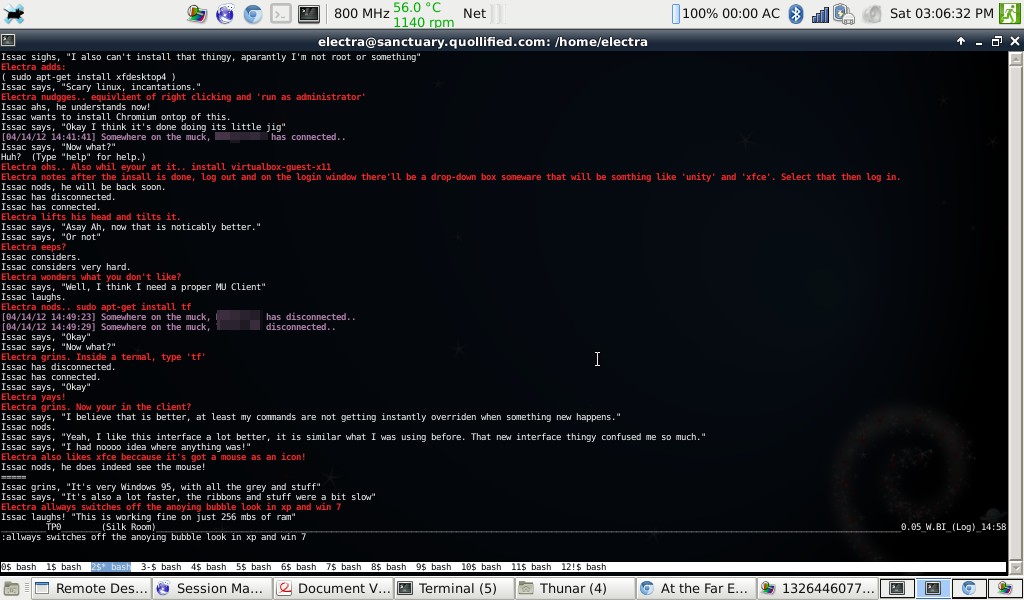Expand the grouped Thunar (4) taskbar button
The image size is (1024, 600).
pyautogui.click(x=572, y=589)
